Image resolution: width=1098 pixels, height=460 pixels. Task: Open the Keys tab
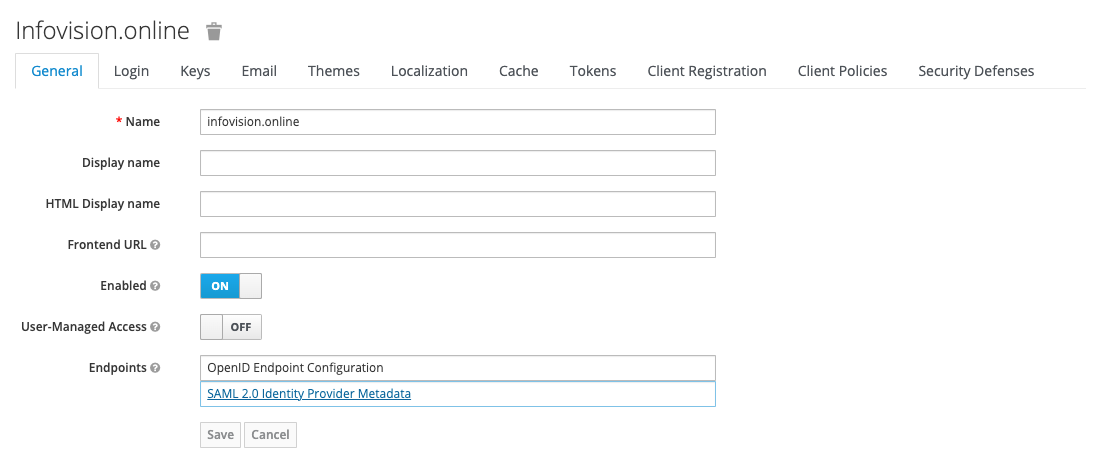(195, 71)
